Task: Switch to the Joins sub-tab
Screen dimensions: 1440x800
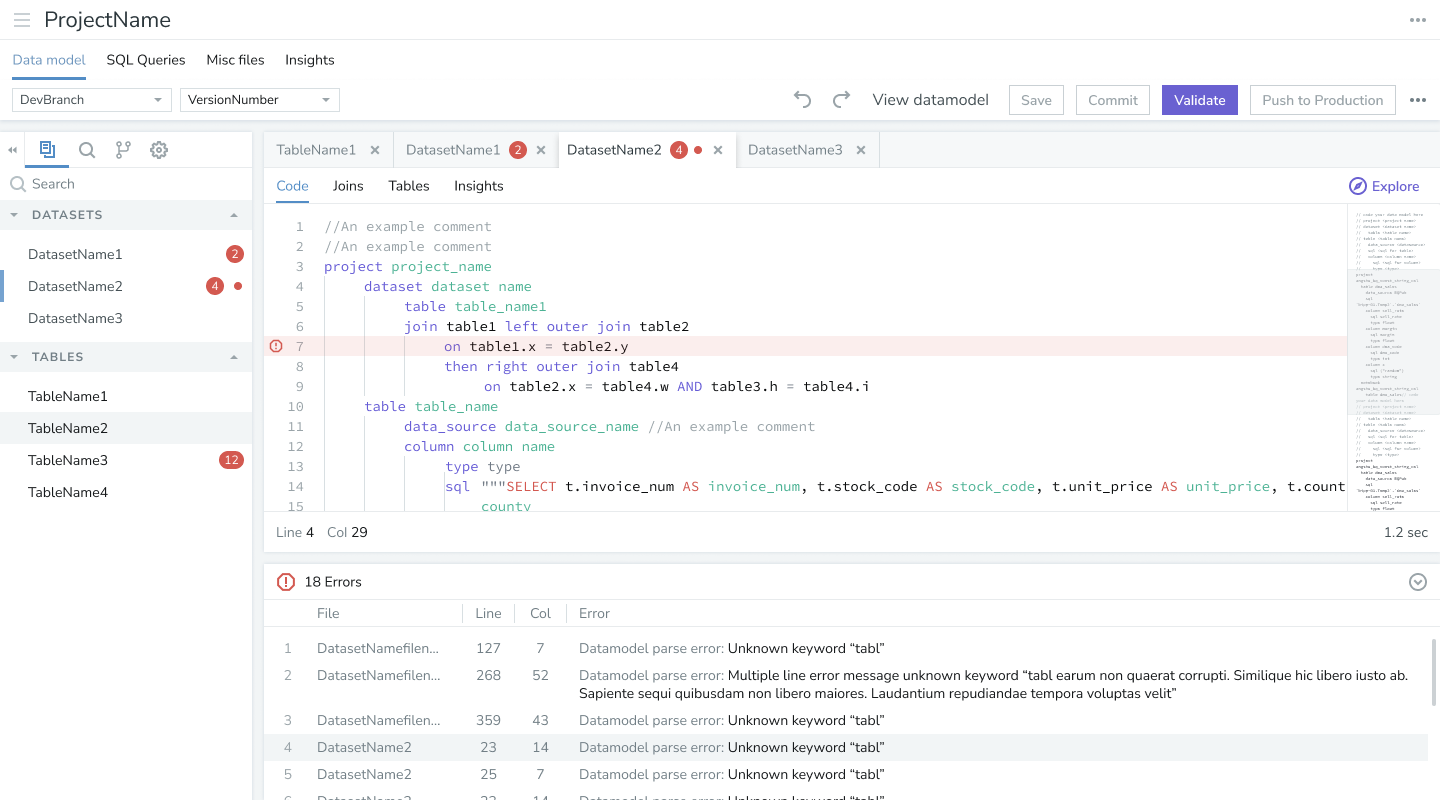Action: tap(348, 186)
